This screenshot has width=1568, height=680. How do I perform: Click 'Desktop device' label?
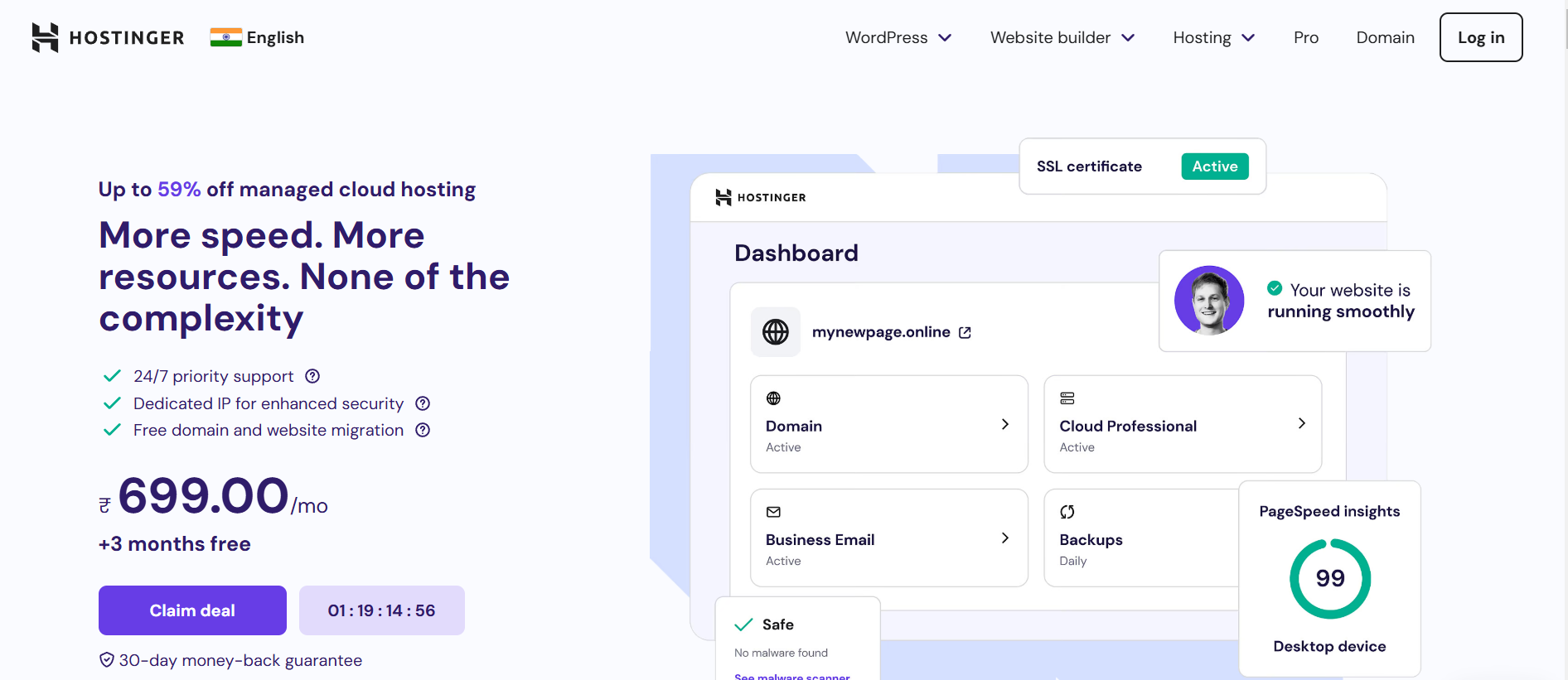[x=1329, y=646]
